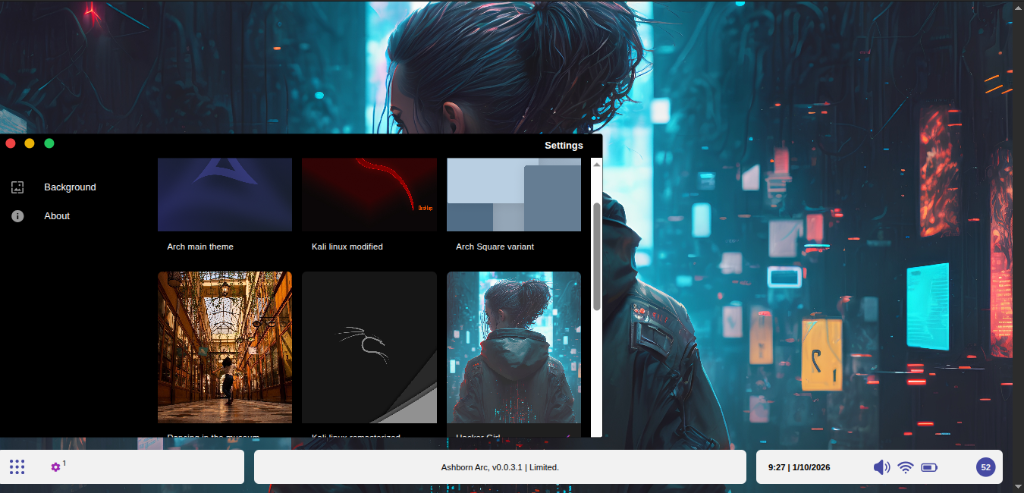The height and width of the screenshot is (493, 1024).
Task: Click the settings wallpaper list scrollbar
Action: [x=597, y=255]
